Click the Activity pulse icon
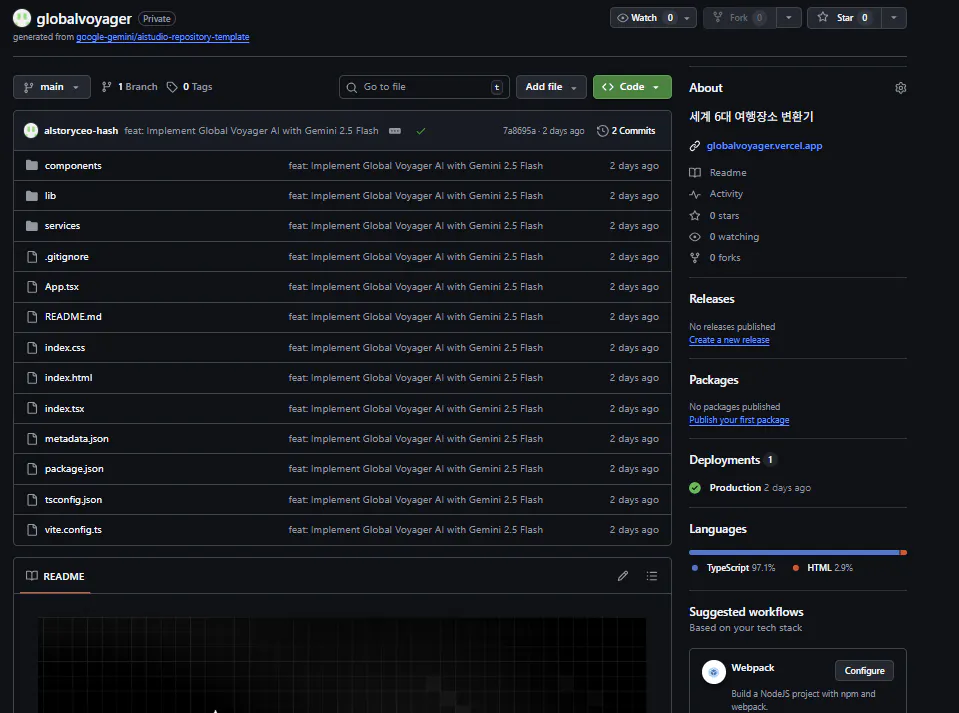 point(695,194)
